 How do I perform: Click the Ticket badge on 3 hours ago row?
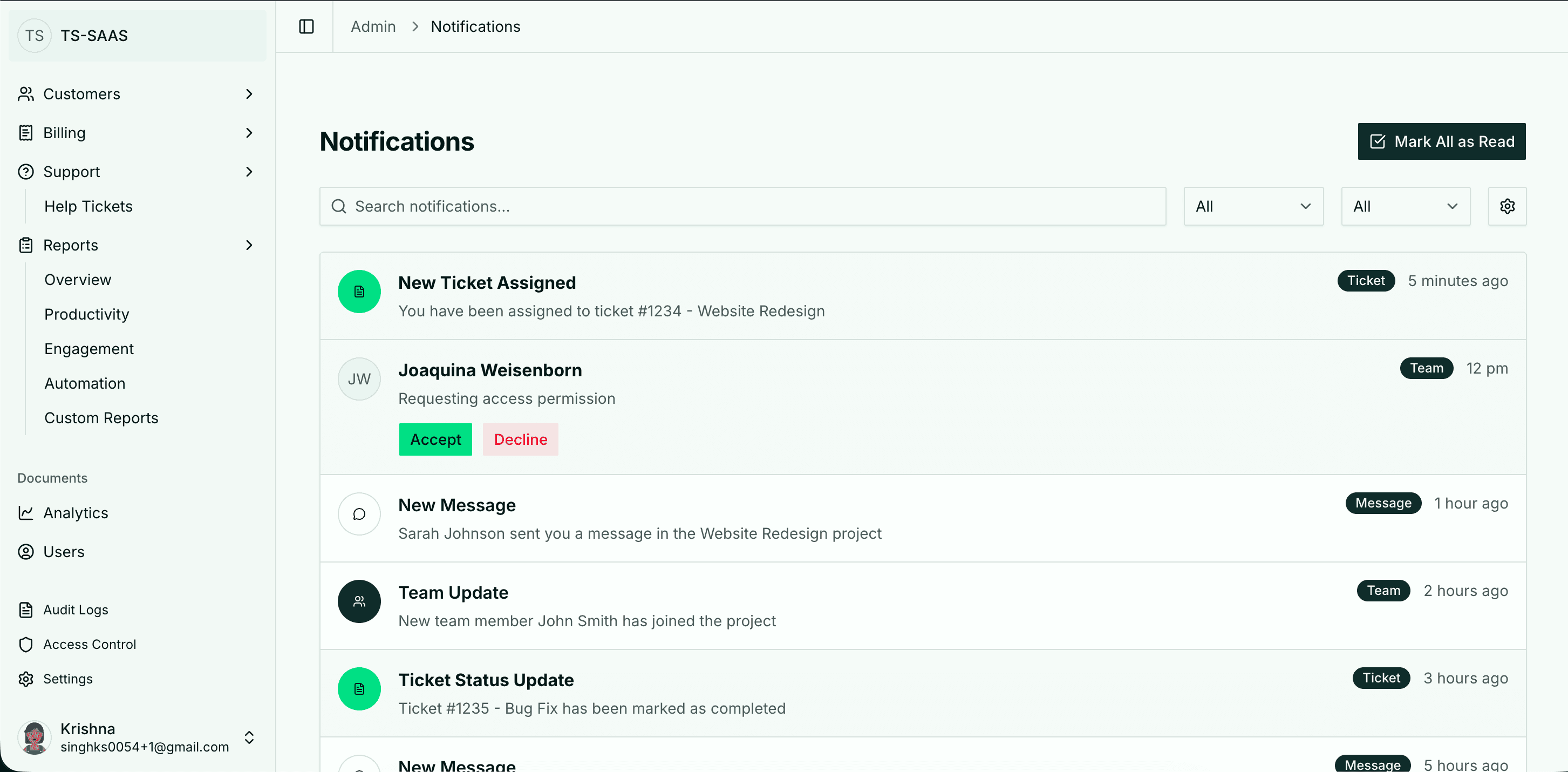pos(1381,678)
